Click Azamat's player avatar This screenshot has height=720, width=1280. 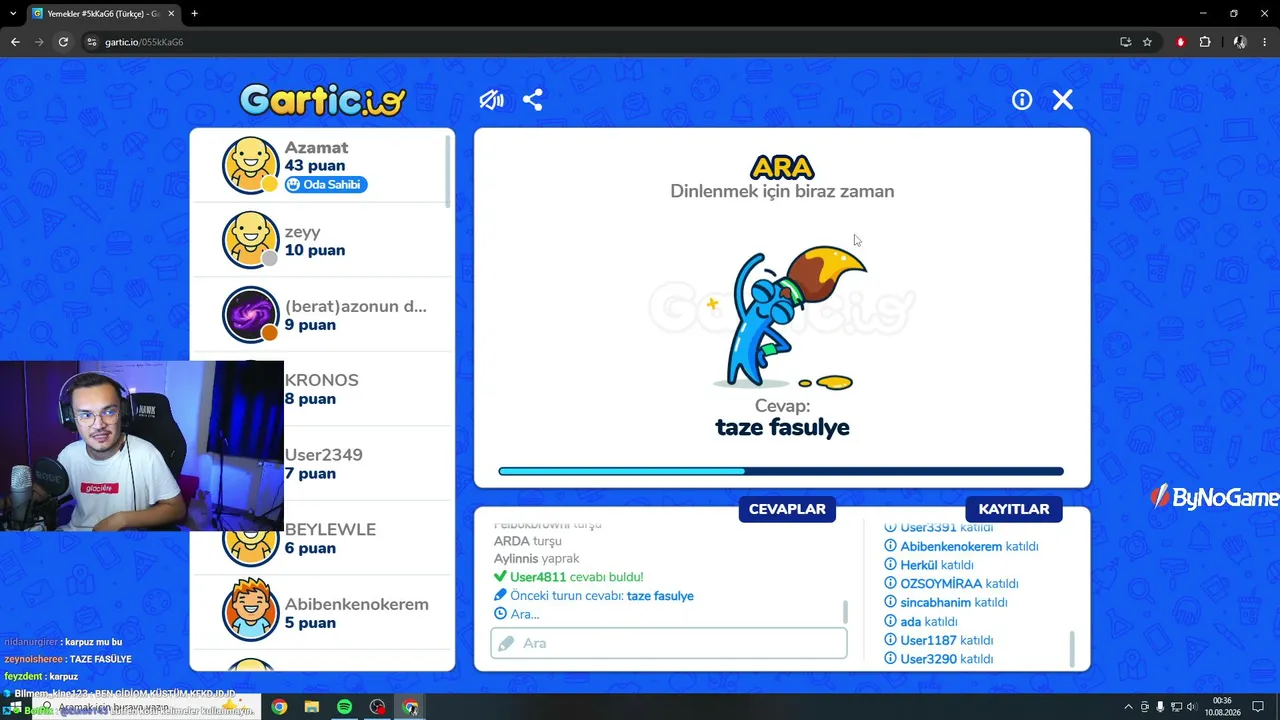click(250, 165)
